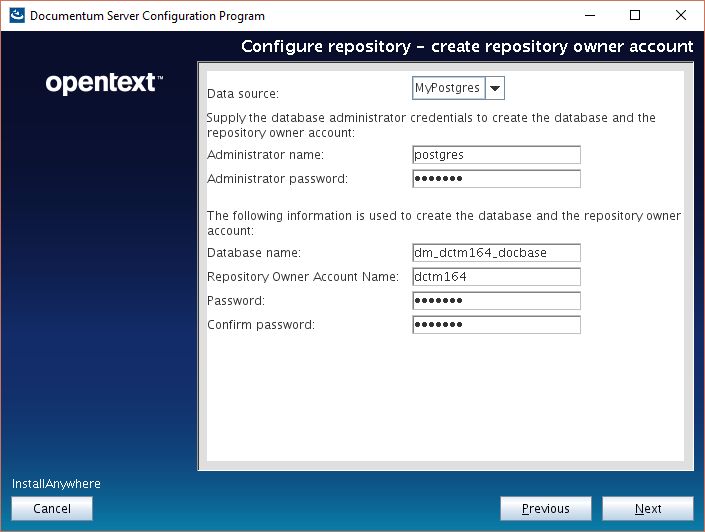
Task: Expand the Data source dropdown arrow
Action: (494, 88)
